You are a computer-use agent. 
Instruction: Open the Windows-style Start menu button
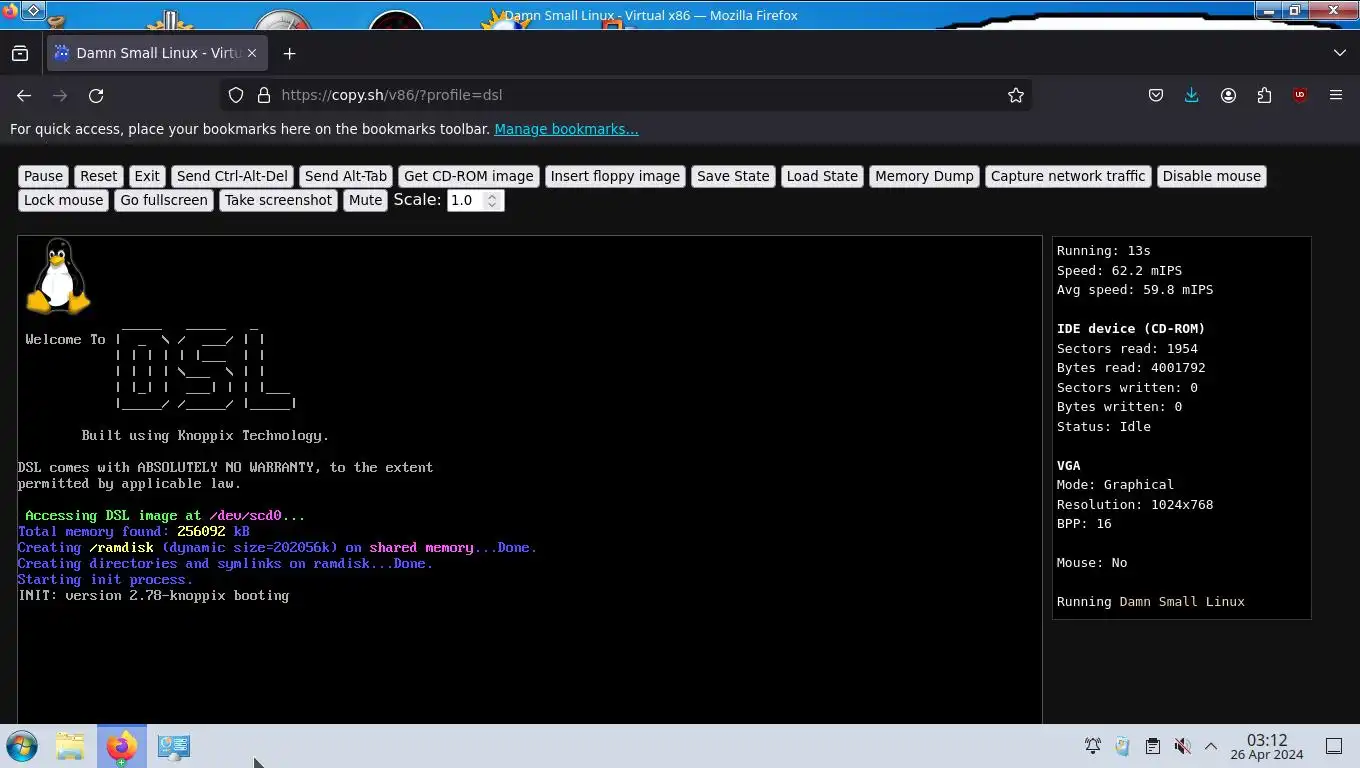(x=21, y=746)
